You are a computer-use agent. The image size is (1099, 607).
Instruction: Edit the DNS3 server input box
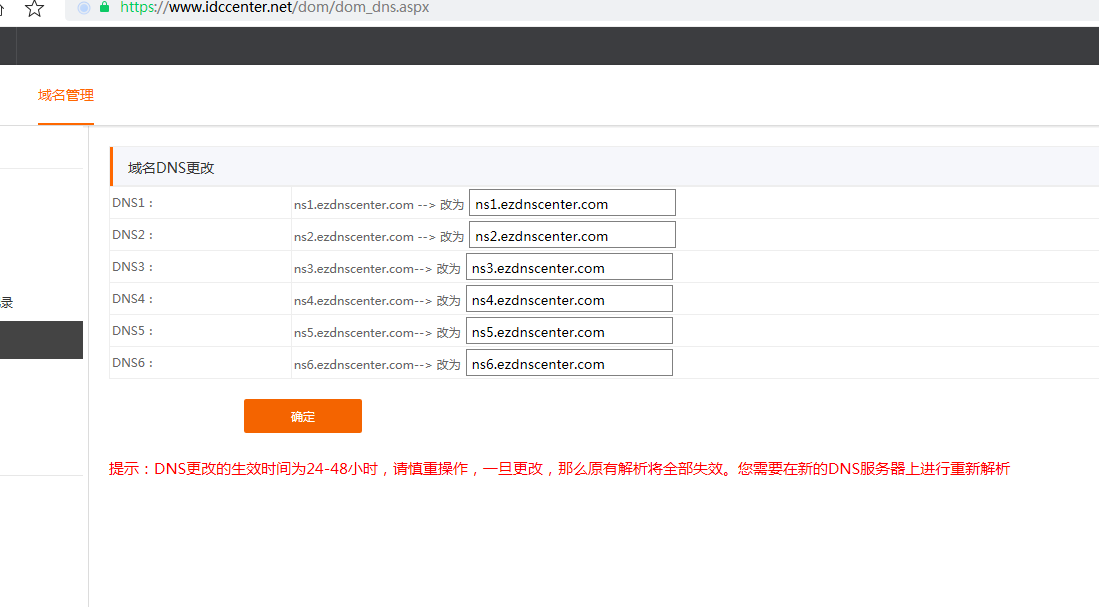(569, 267)
